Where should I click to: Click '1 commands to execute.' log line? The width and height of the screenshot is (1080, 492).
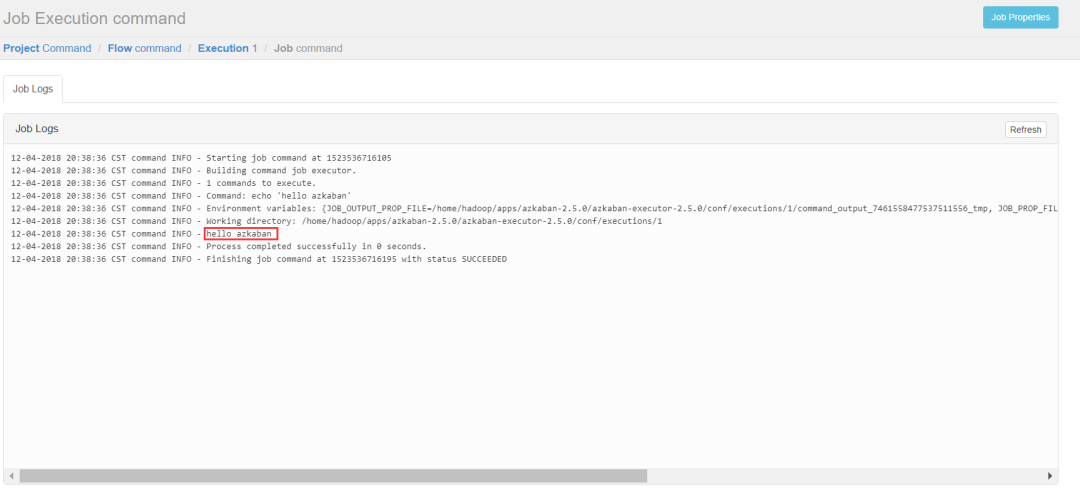click(x=163, y=183)
